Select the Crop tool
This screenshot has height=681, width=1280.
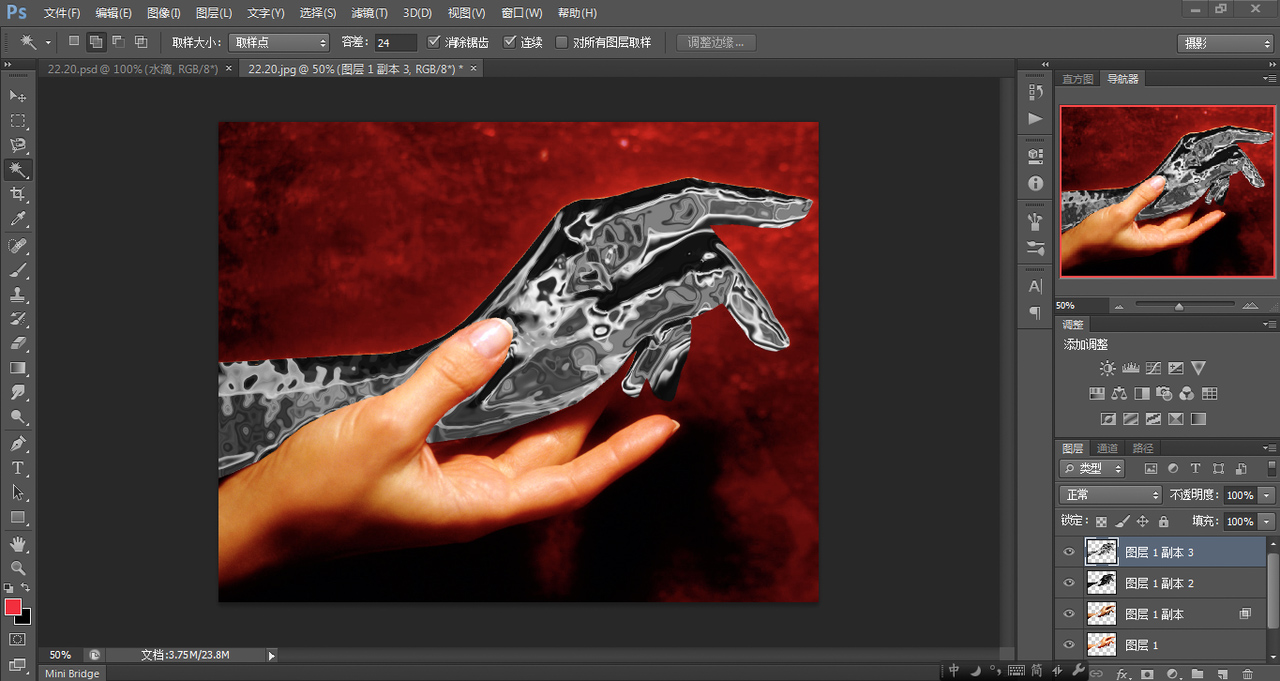point(18,194)
